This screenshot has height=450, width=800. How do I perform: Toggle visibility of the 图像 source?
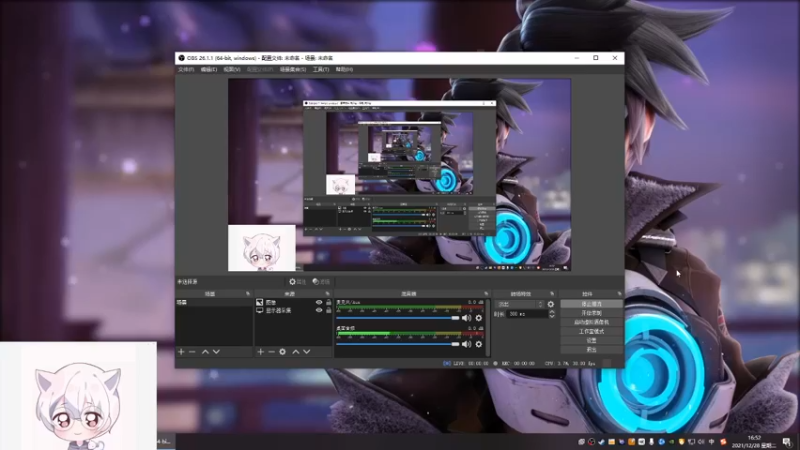[319, 302]
